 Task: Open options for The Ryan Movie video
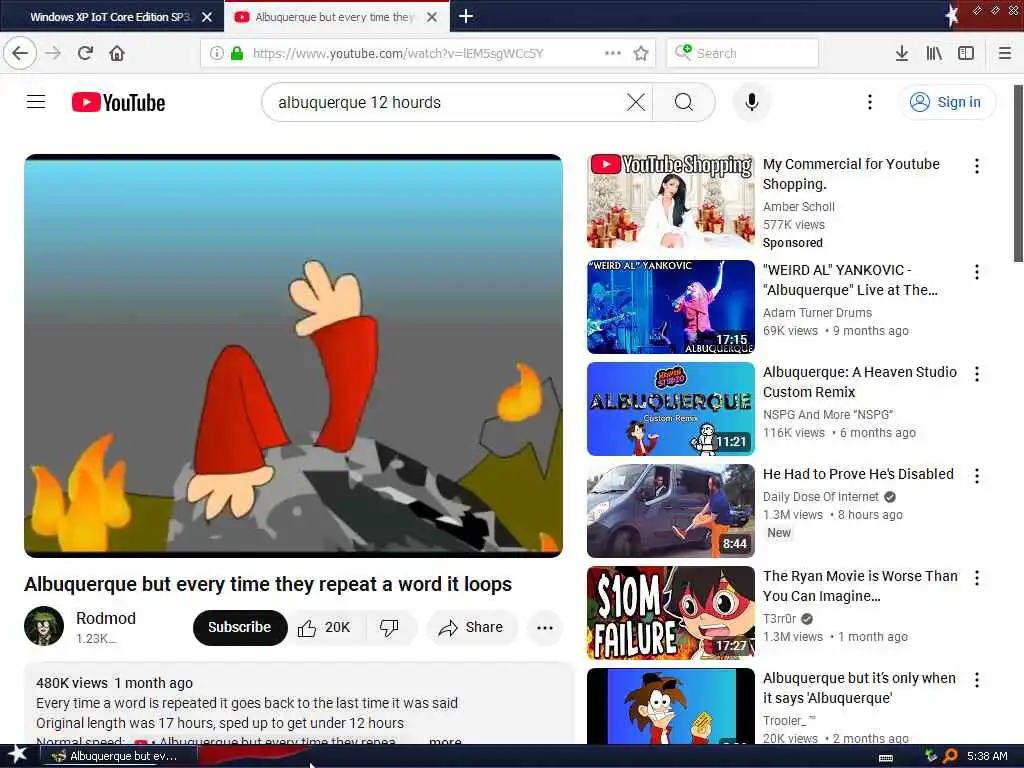[976, 577]
